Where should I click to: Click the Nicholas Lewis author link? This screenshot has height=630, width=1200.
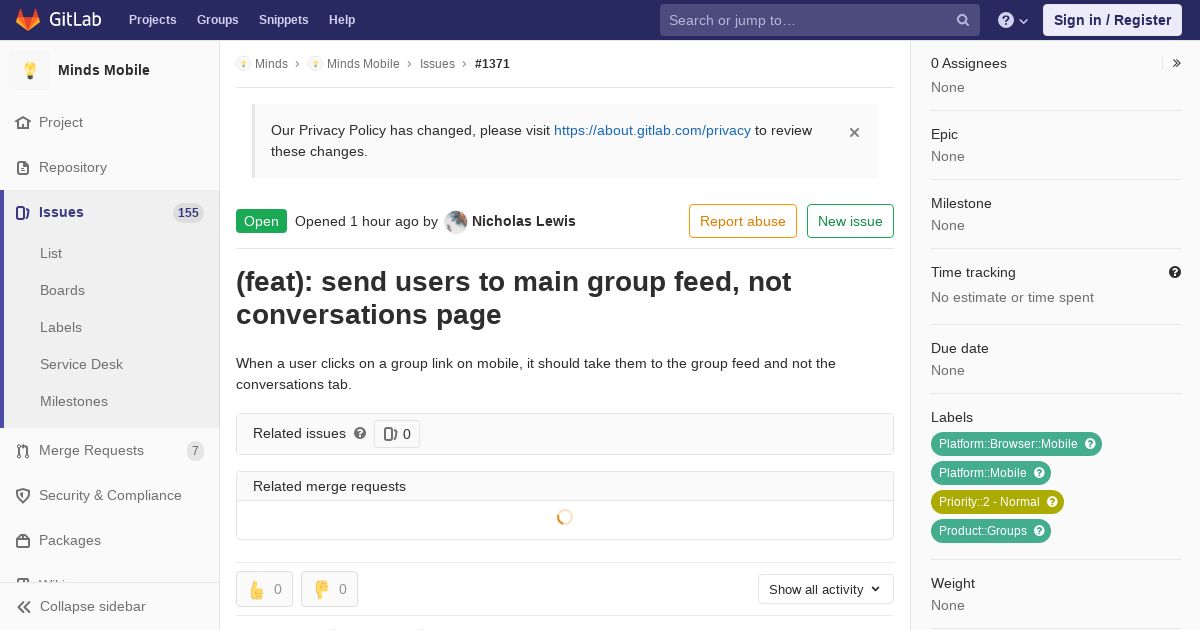click(x=523, y=221)
